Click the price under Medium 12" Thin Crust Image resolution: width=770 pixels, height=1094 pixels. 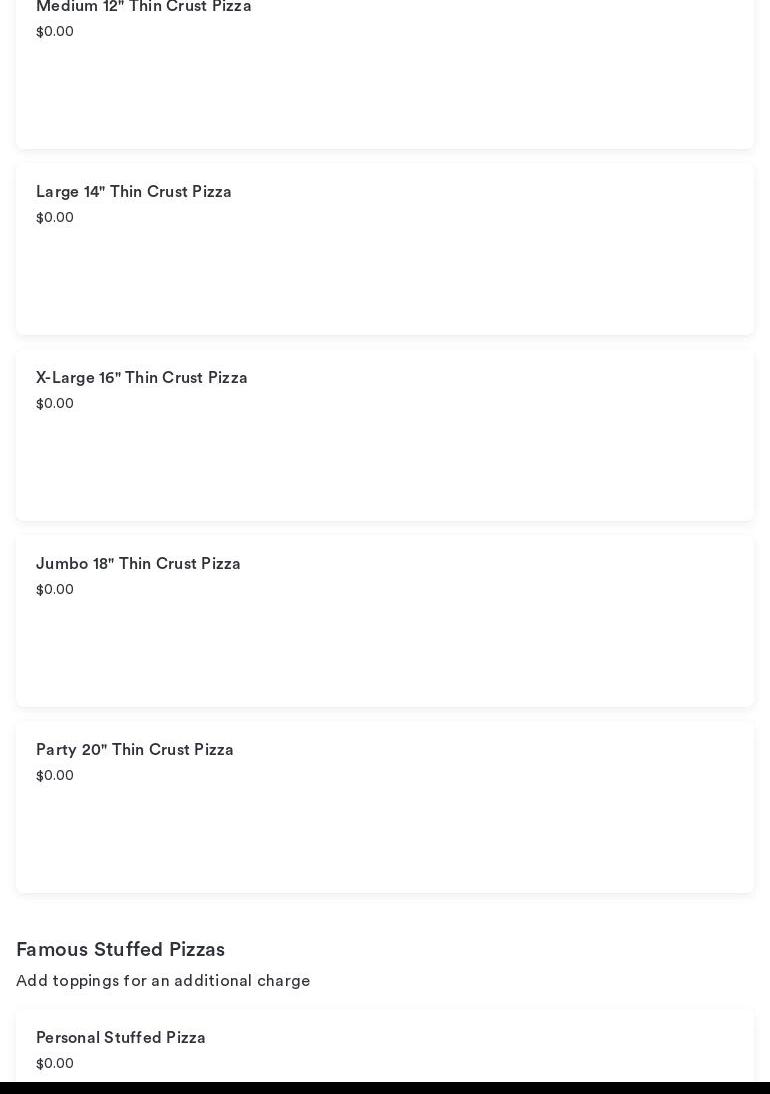tap(55, 32)
